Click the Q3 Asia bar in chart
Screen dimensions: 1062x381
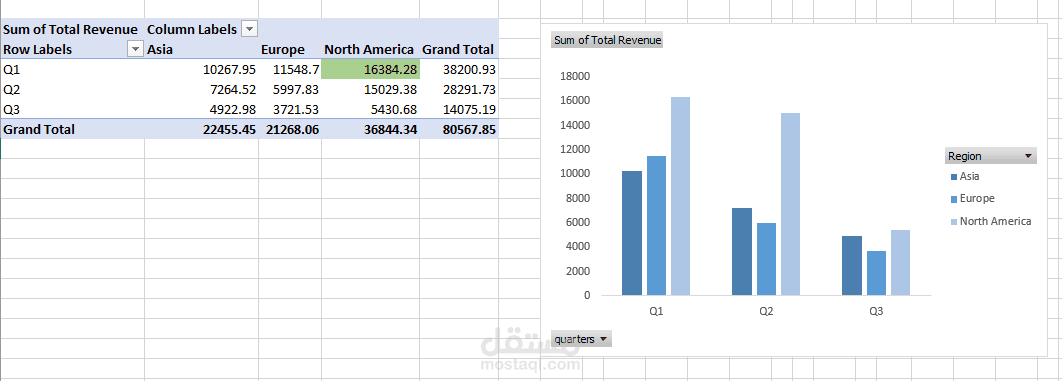[x=851, y=265]
